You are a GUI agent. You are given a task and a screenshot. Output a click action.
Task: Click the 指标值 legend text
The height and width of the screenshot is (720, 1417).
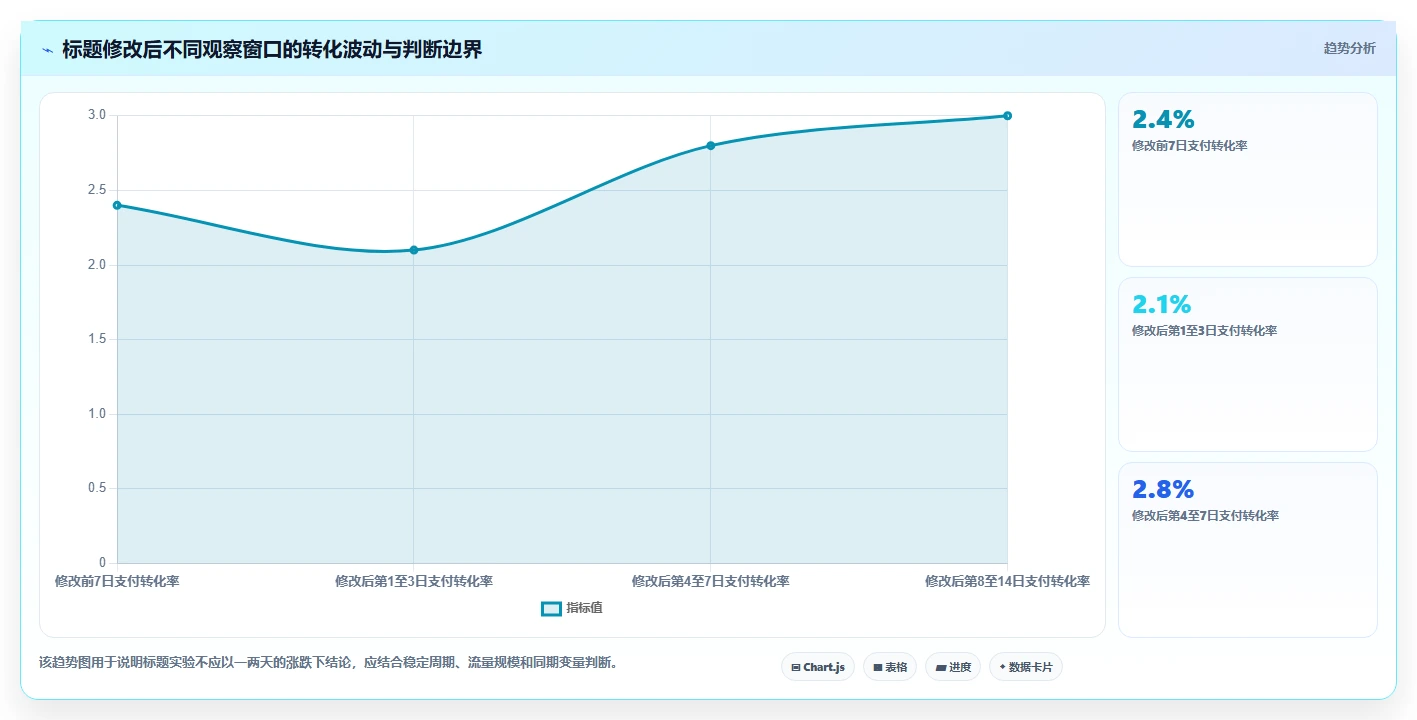coord(584,608)
